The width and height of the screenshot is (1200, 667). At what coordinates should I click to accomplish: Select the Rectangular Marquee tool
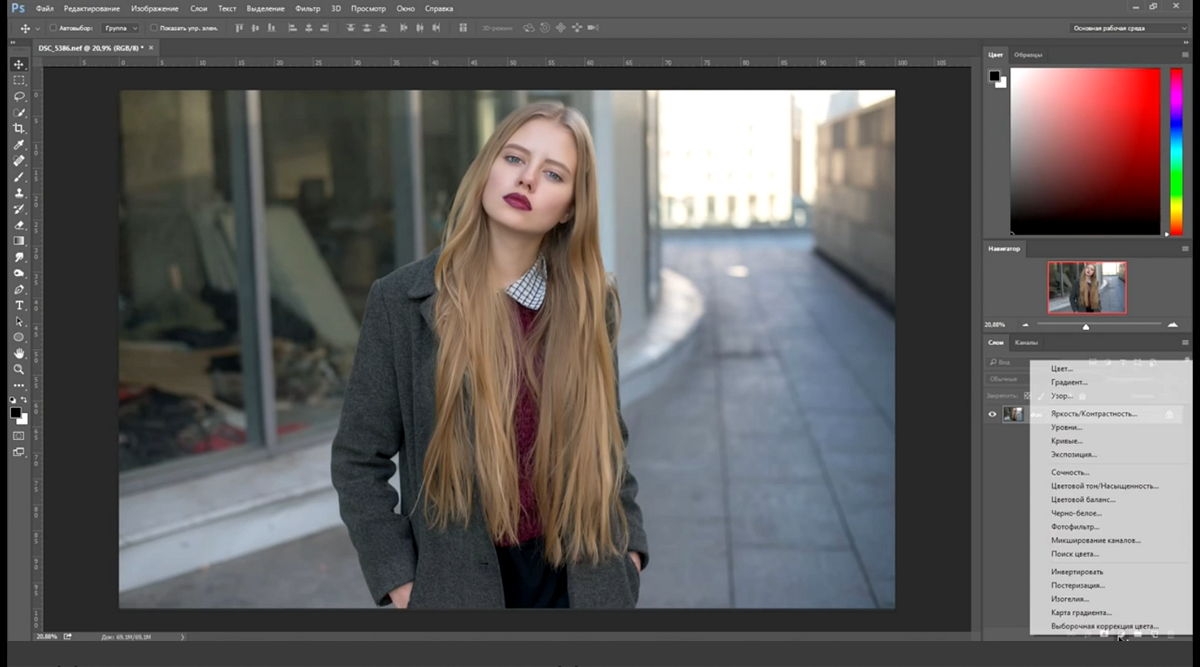pos(19,80)
